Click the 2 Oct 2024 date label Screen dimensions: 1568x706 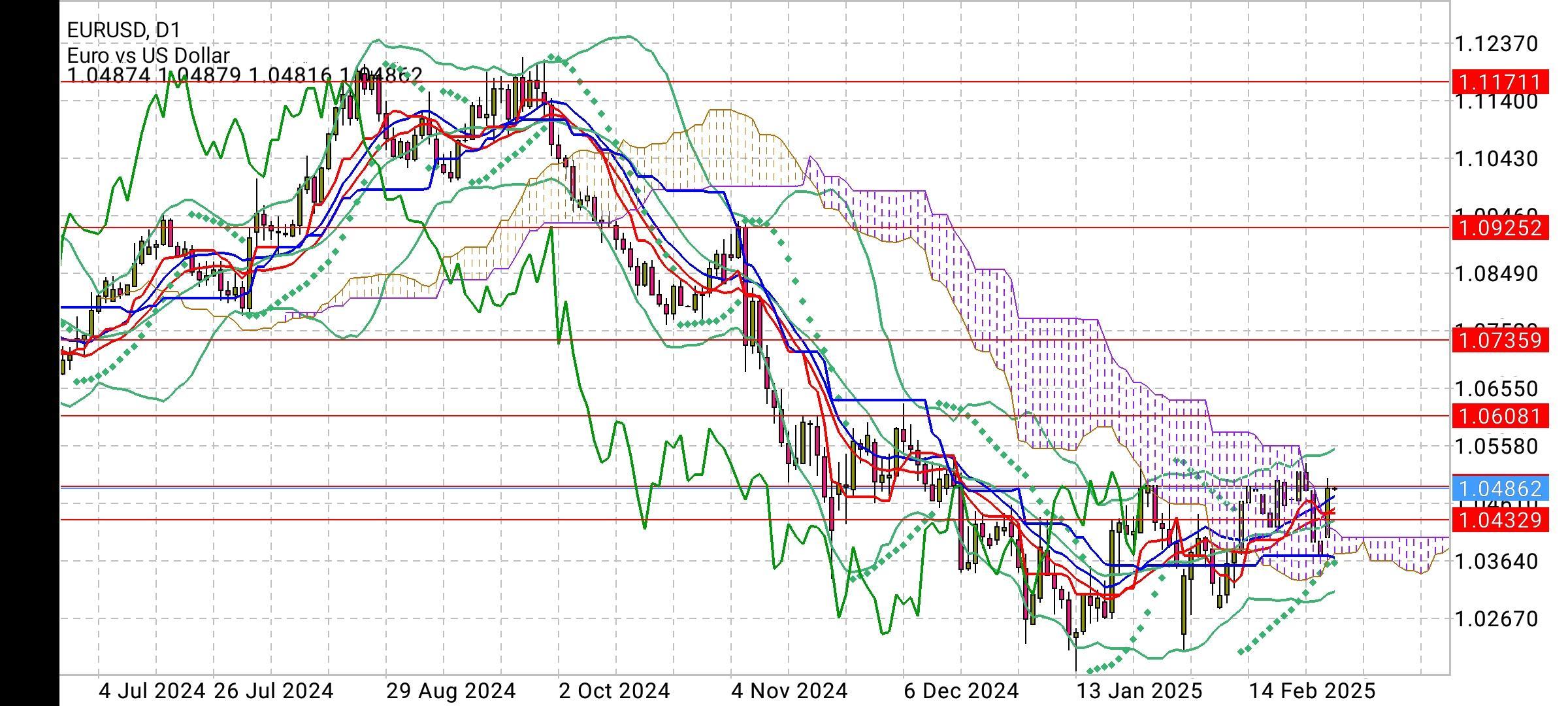tap(614, 691)
